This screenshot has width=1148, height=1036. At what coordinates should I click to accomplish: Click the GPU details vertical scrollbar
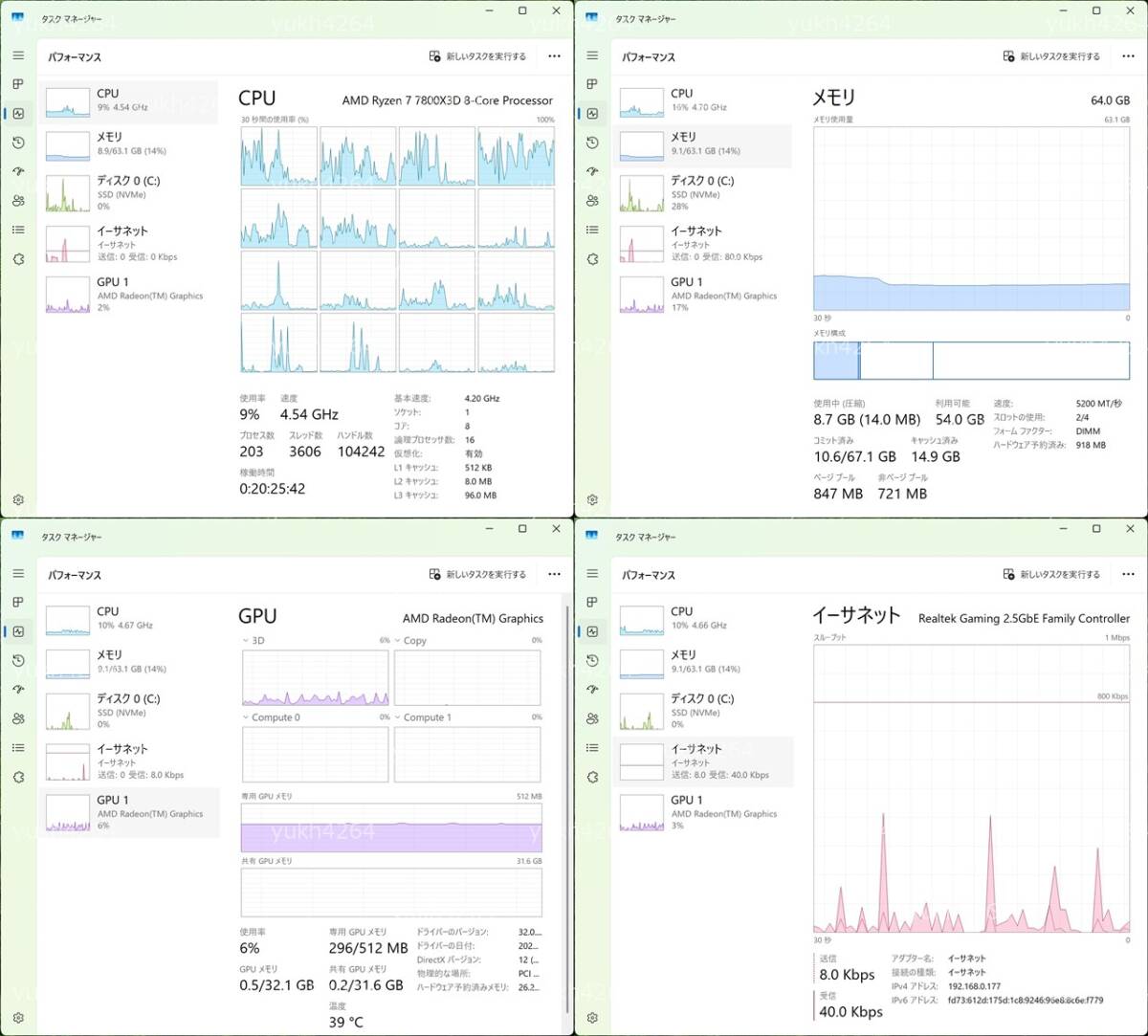click(568, 808)
